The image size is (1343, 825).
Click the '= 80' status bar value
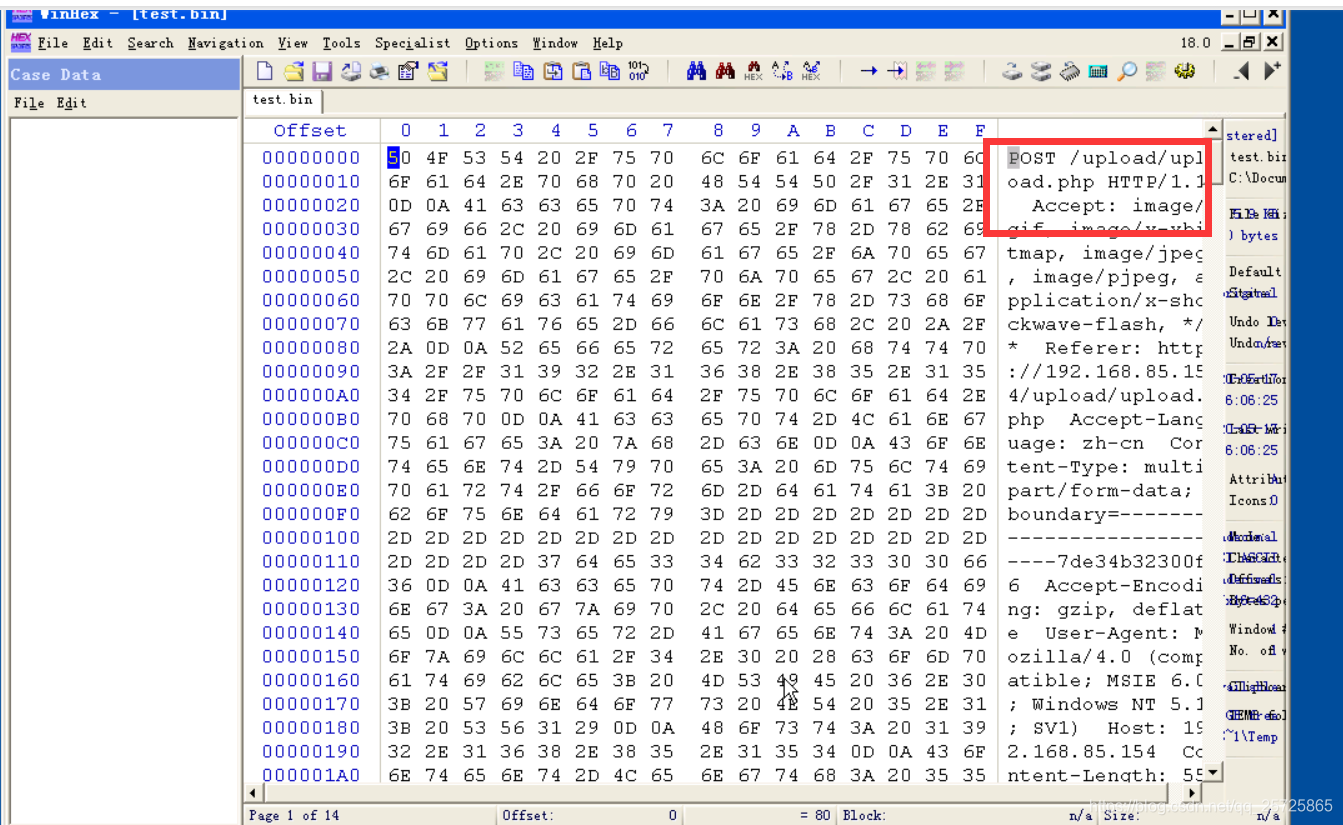coord(815,815)
